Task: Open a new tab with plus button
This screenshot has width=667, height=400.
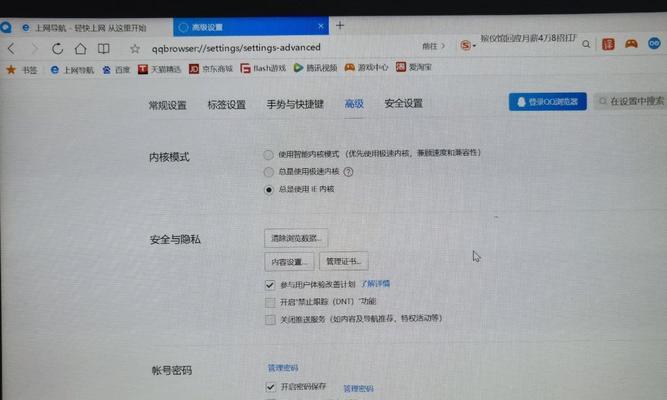Action: [x=340, y=26]
